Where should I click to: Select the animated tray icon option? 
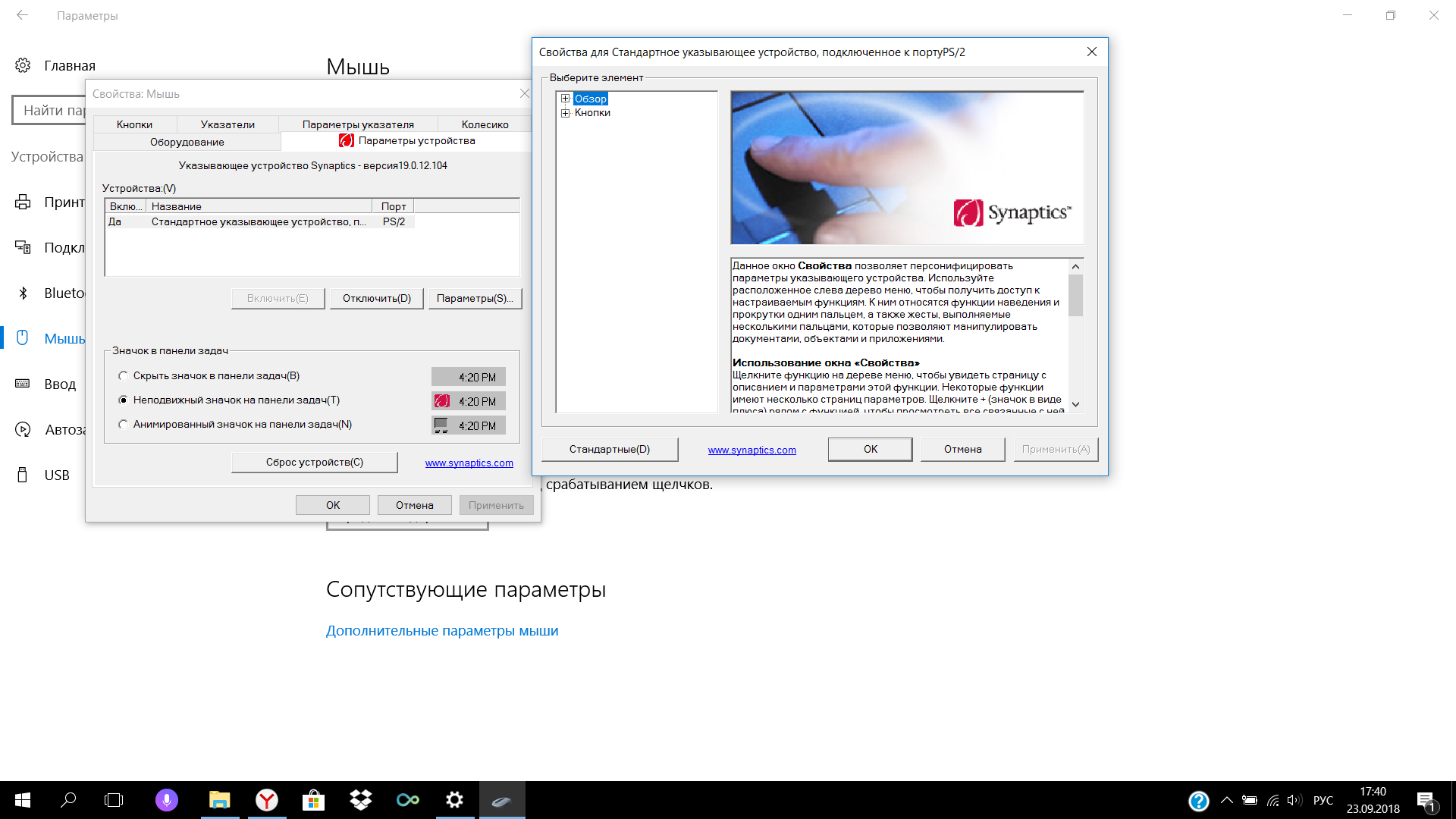[x=123, y=425]
